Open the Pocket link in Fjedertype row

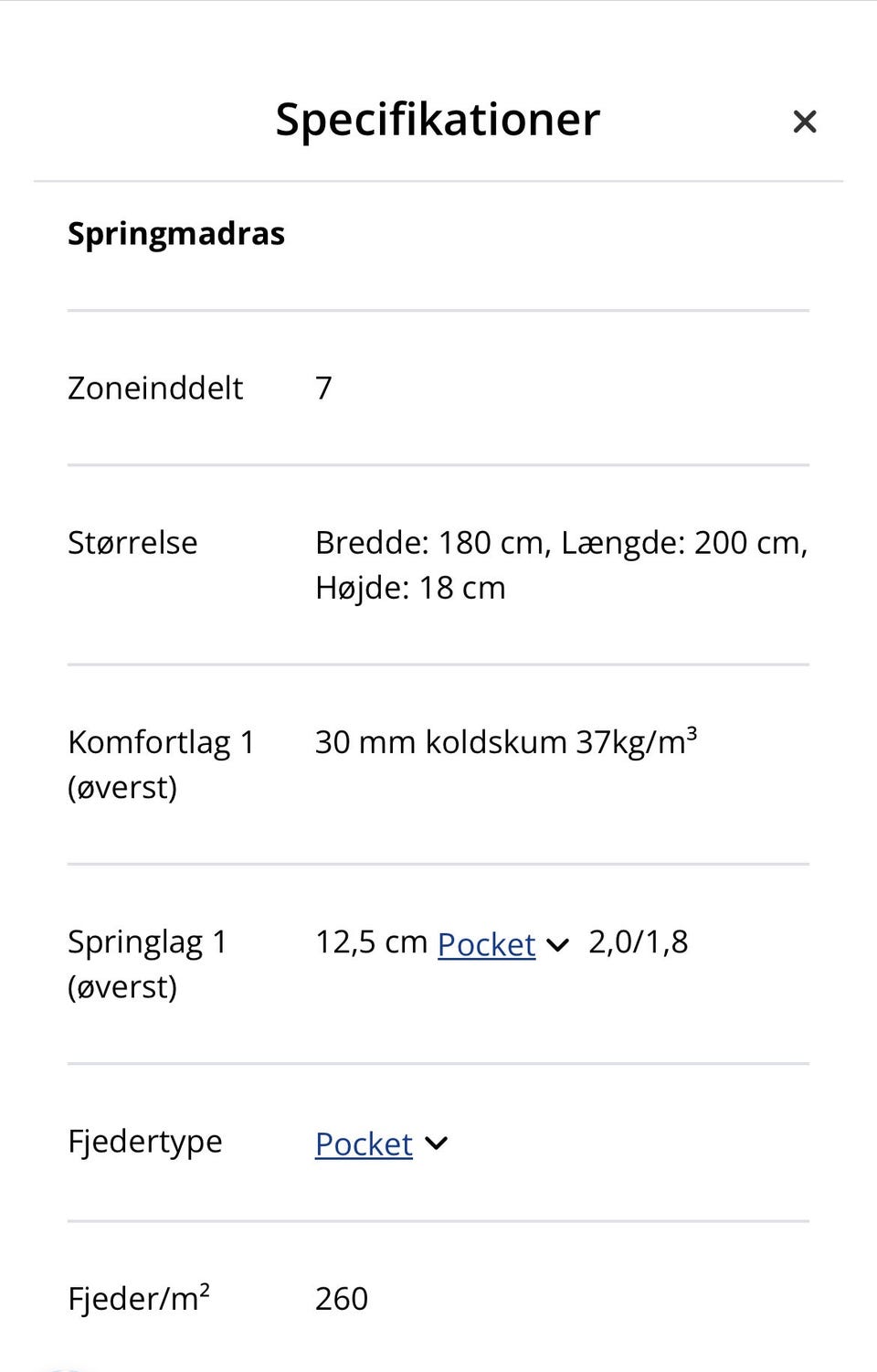click(x=364, y=1143)
